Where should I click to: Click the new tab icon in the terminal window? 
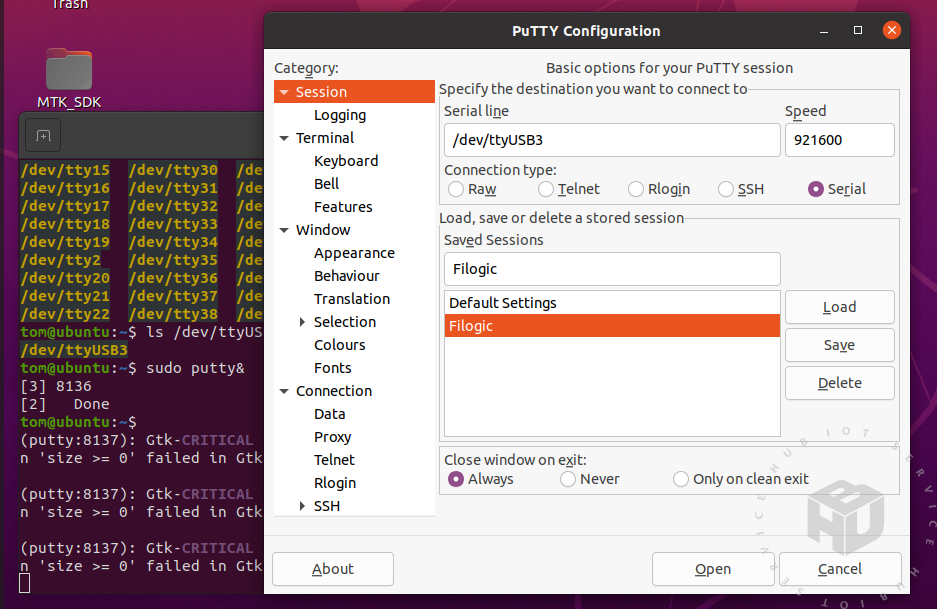[43, 136]
